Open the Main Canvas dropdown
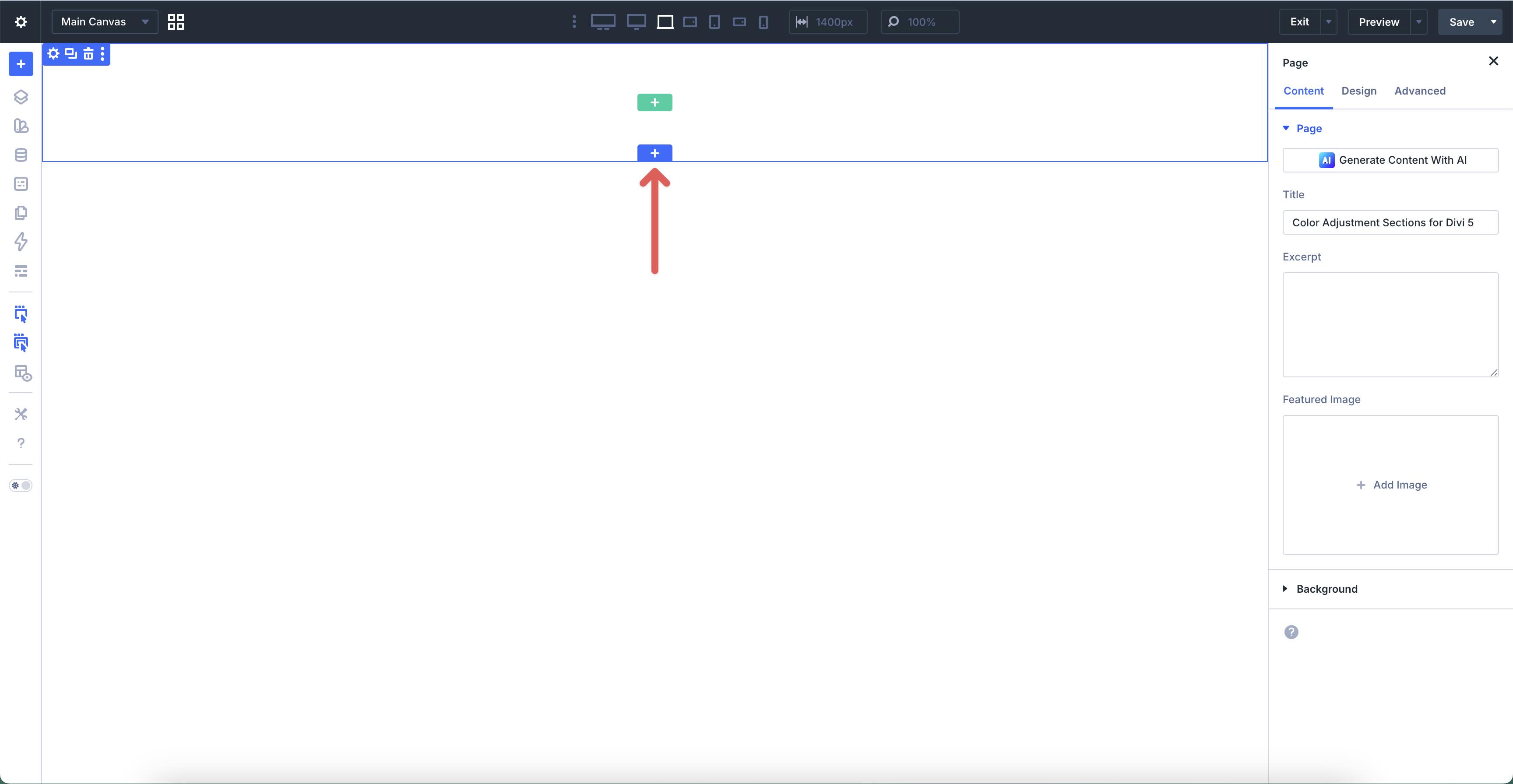The width and height of the screenshot is (1513, 784). 105,22
